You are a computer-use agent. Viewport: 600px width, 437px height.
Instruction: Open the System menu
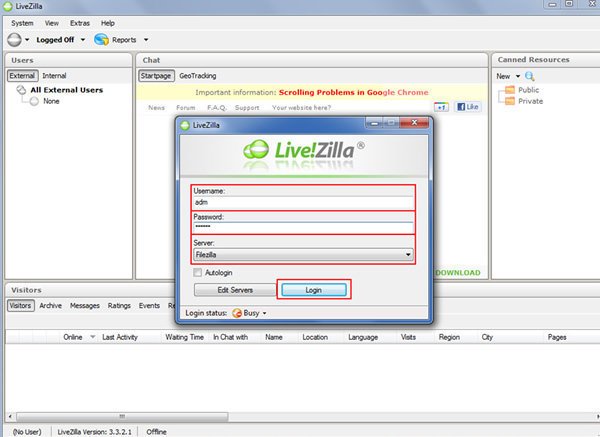(22, 23)
